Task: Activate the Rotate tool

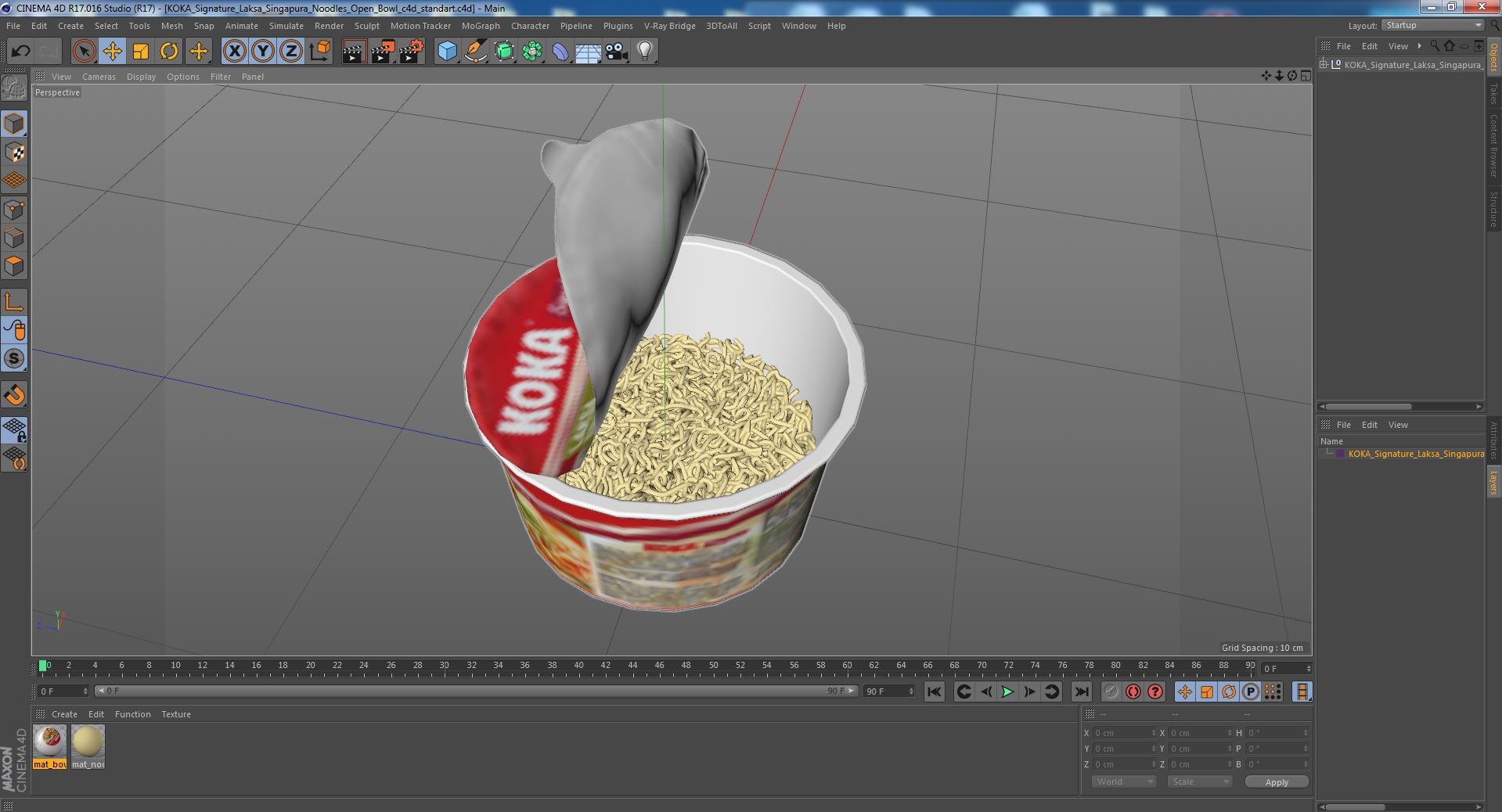Action: click(169, 52)
